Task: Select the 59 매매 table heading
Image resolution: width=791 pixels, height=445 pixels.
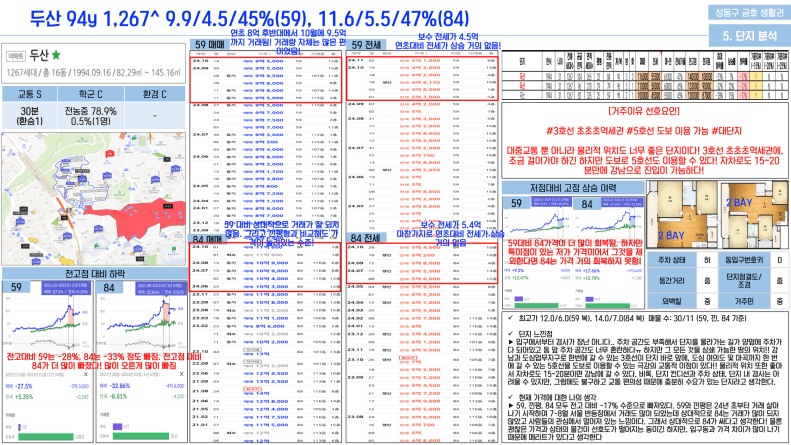Action: (209, 44)
